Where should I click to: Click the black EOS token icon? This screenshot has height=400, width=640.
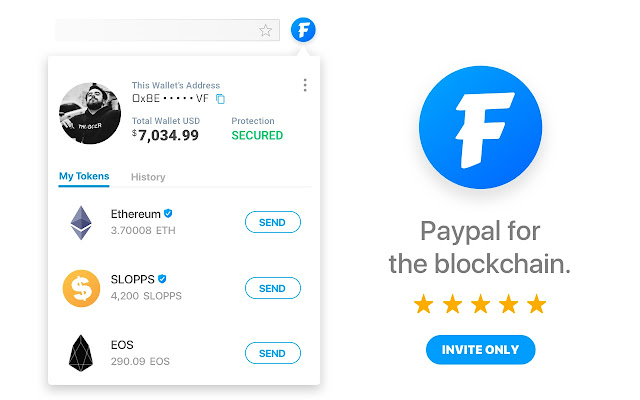click(81, 353)
